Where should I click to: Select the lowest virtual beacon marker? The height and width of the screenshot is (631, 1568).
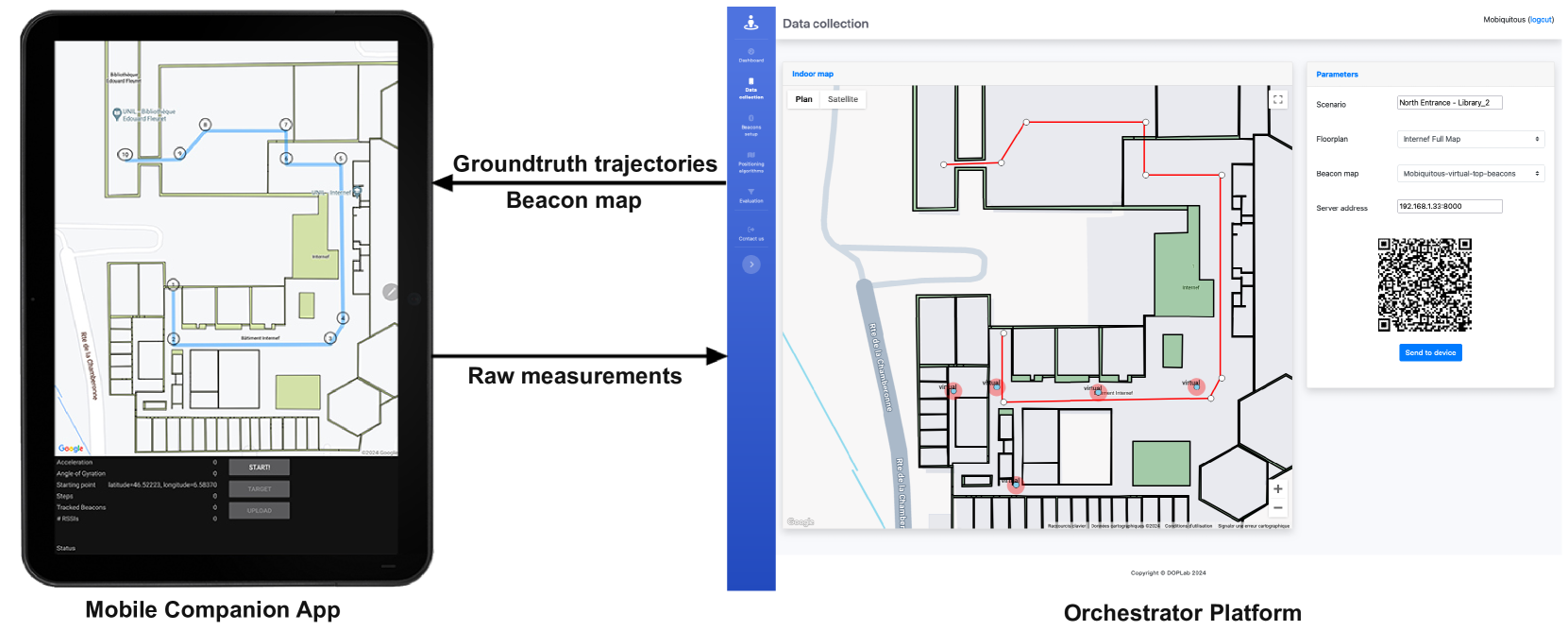coord(1015,485)
